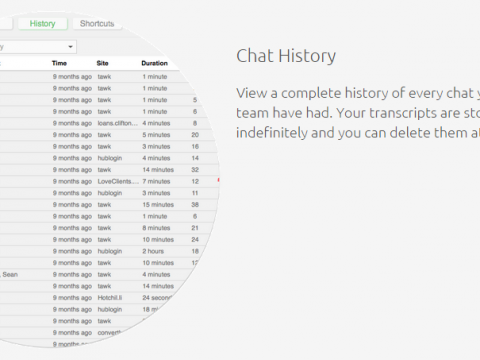
Task: Open the hublogin 2 hours chat
Action: (x=103, y=251)
